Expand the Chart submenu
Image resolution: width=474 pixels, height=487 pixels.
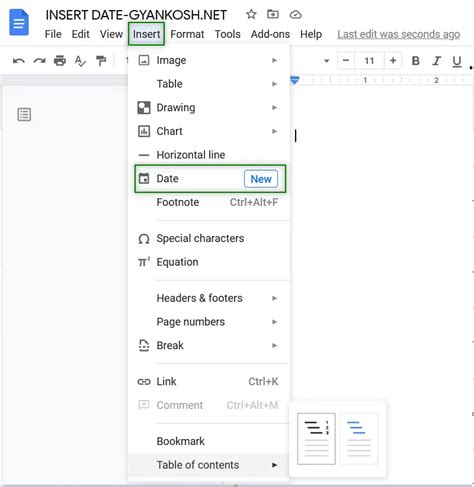(x=209, y=131)
